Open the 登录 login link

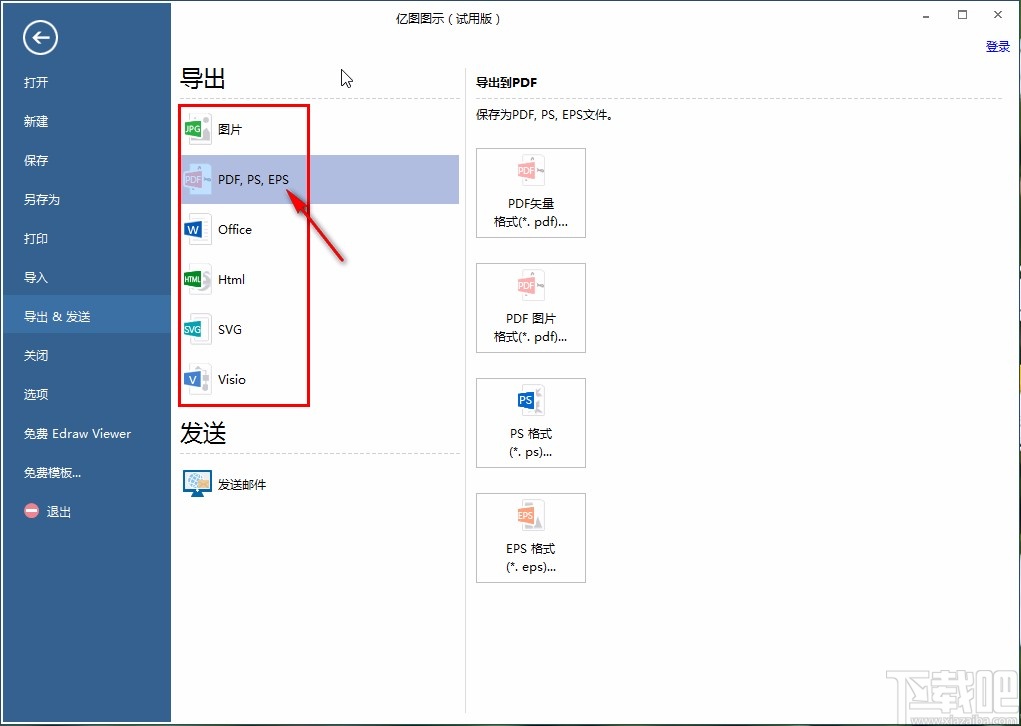[x=996, y=46]
